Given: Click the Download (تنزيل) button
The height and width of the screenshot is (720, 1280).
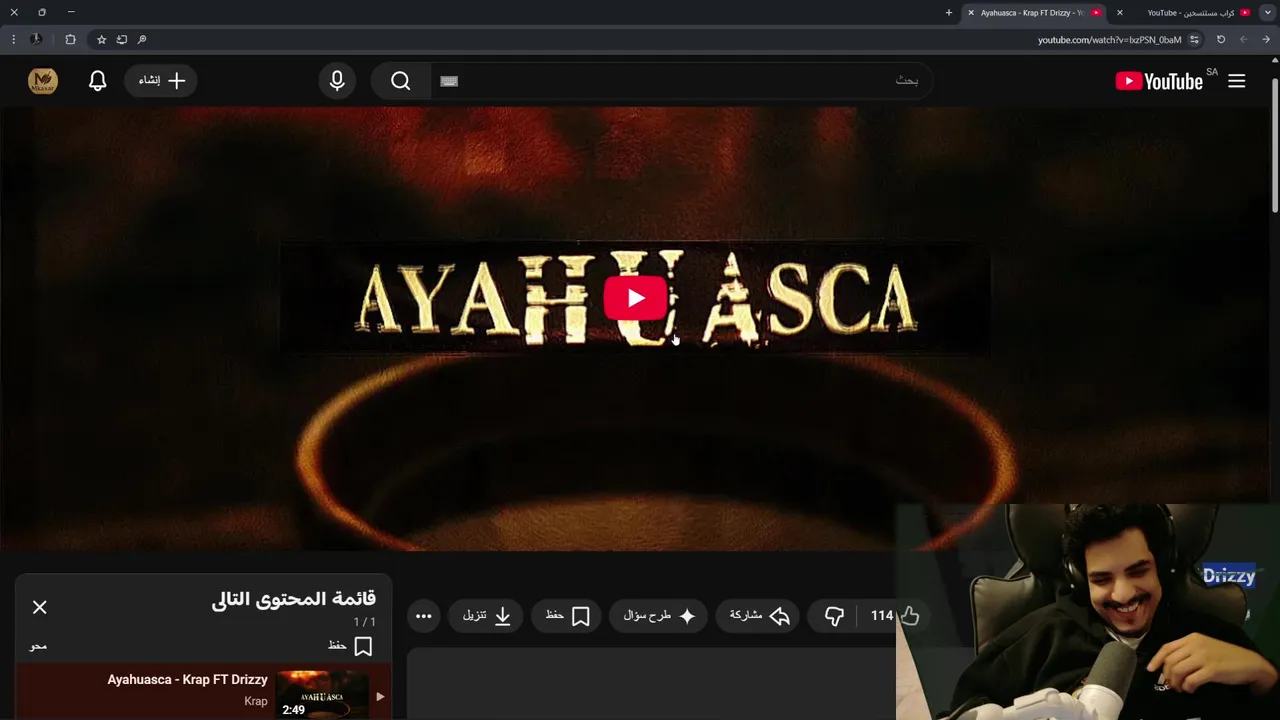Looking at the screenshot, I should coord(486,616).
